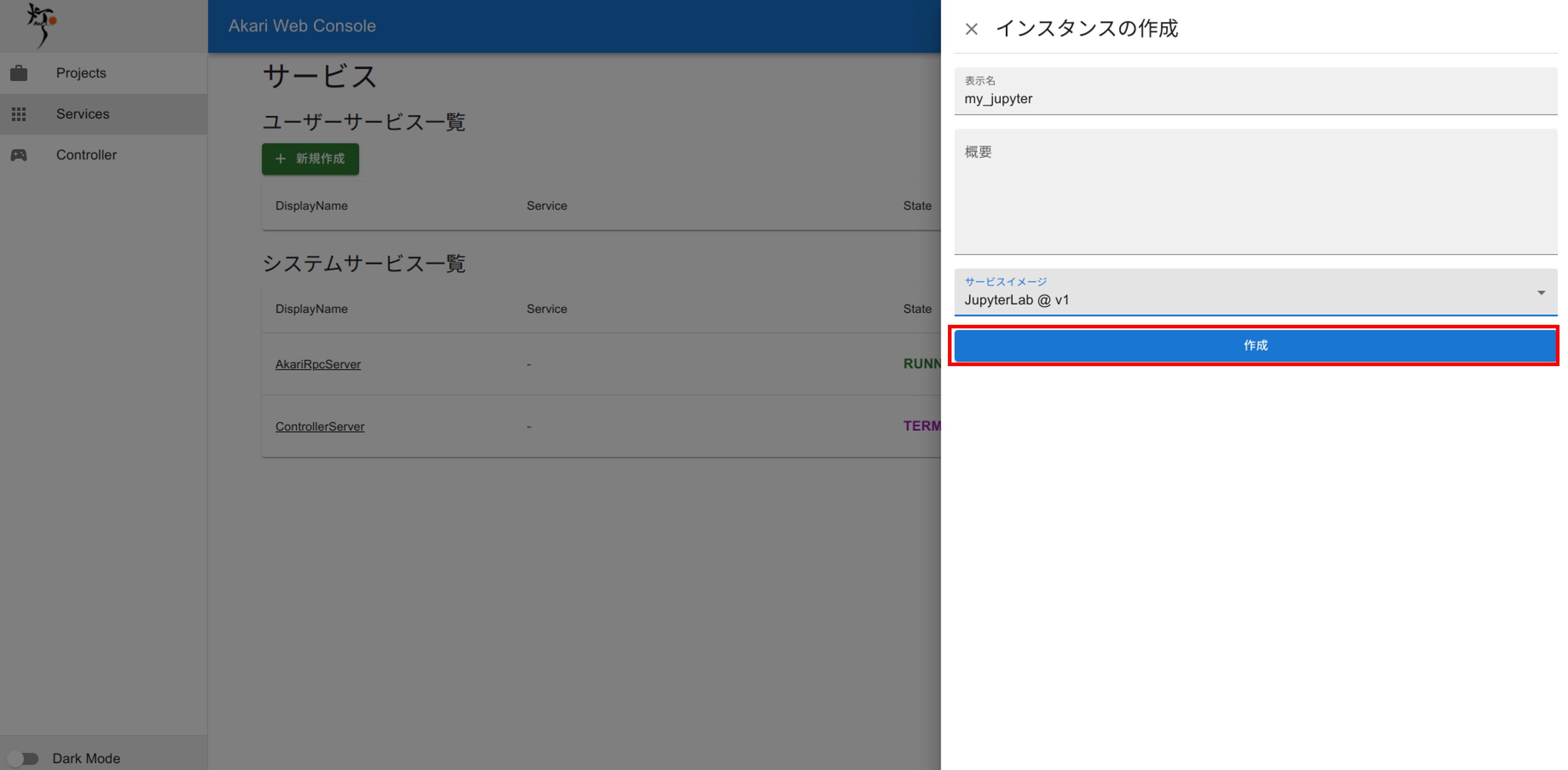Go to the Controller menu item

[x=87, y=155]
